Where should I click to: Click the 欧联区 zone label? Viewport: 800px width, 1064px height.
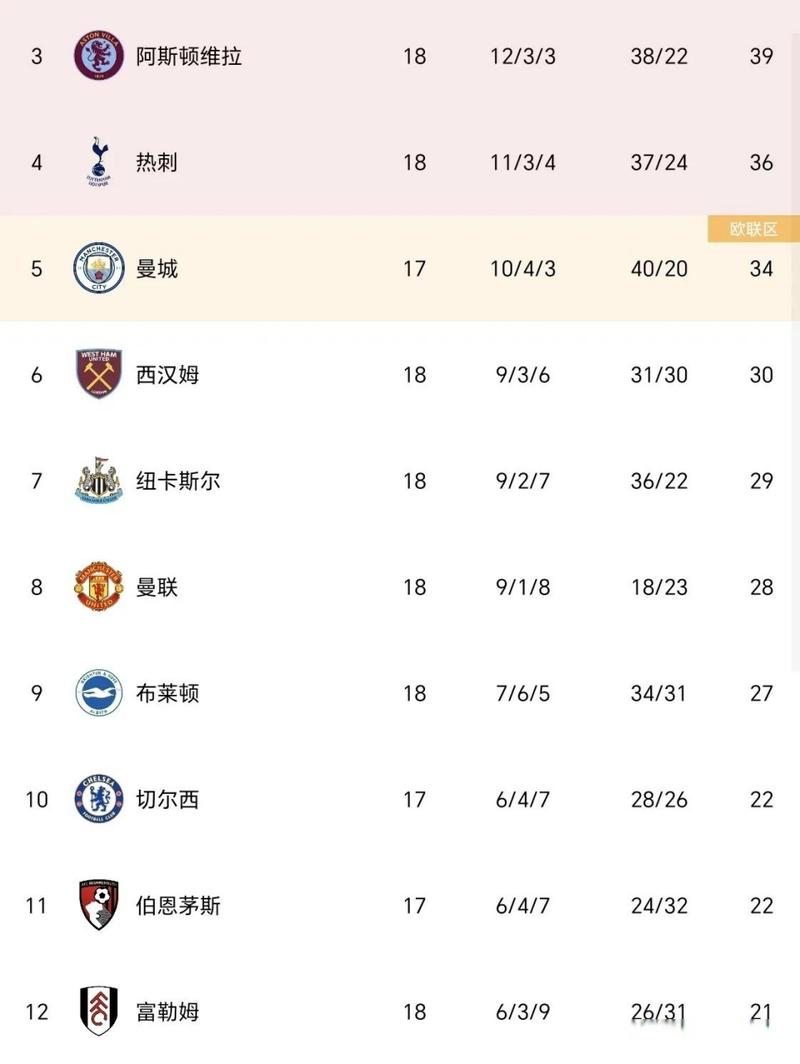[753, 229]
